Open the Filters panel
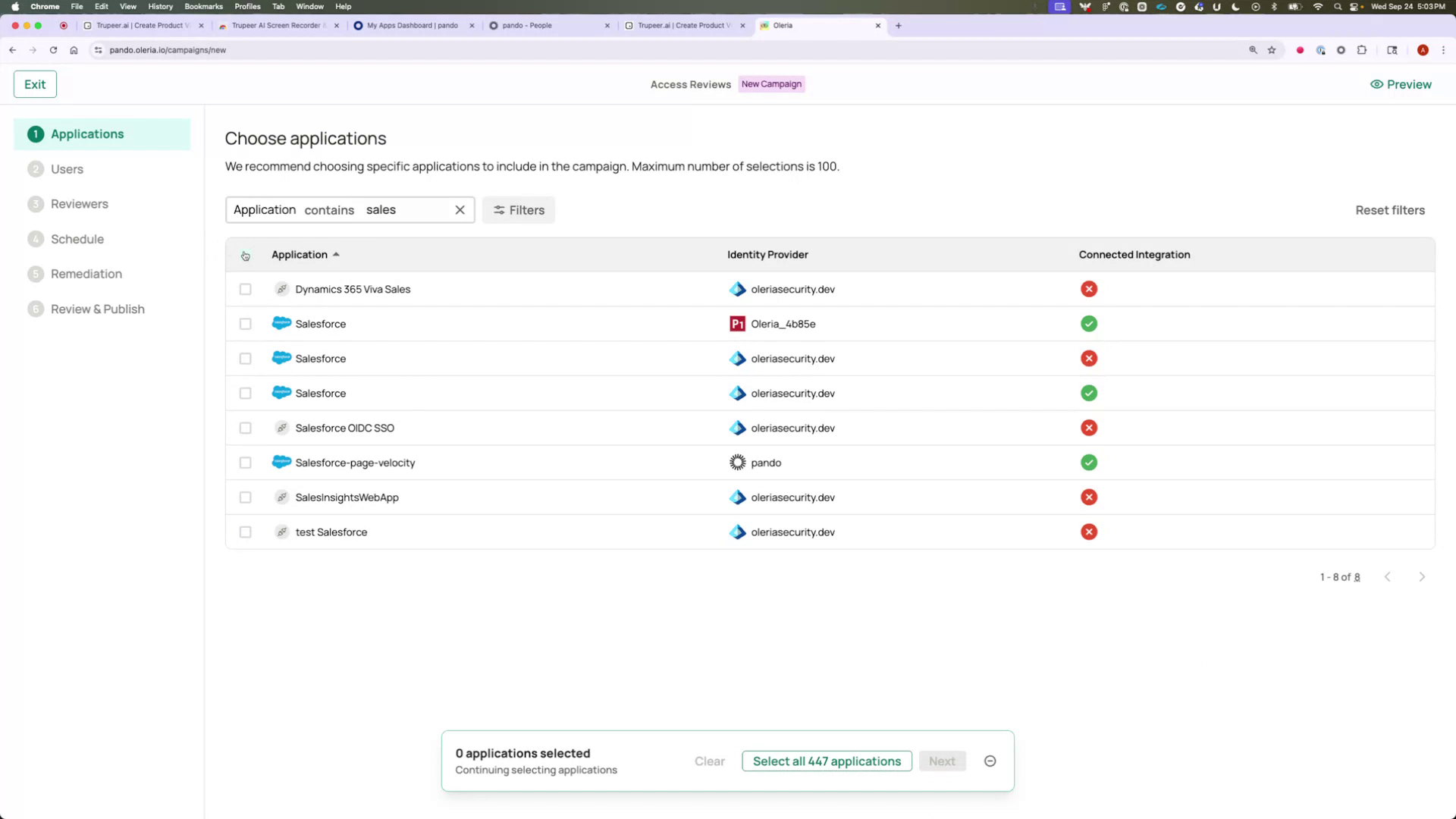This screenshot has width=1456, height=819. 518,210
